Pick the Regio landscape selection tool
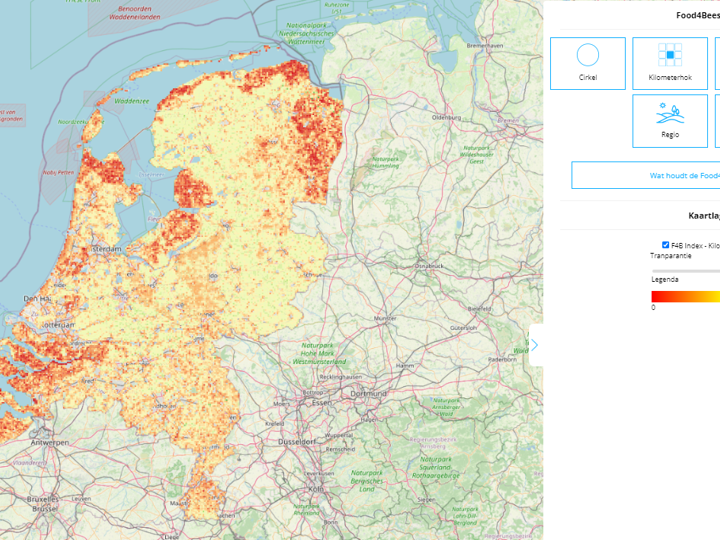This screenshot has height=540, width=720. point(669,120)
